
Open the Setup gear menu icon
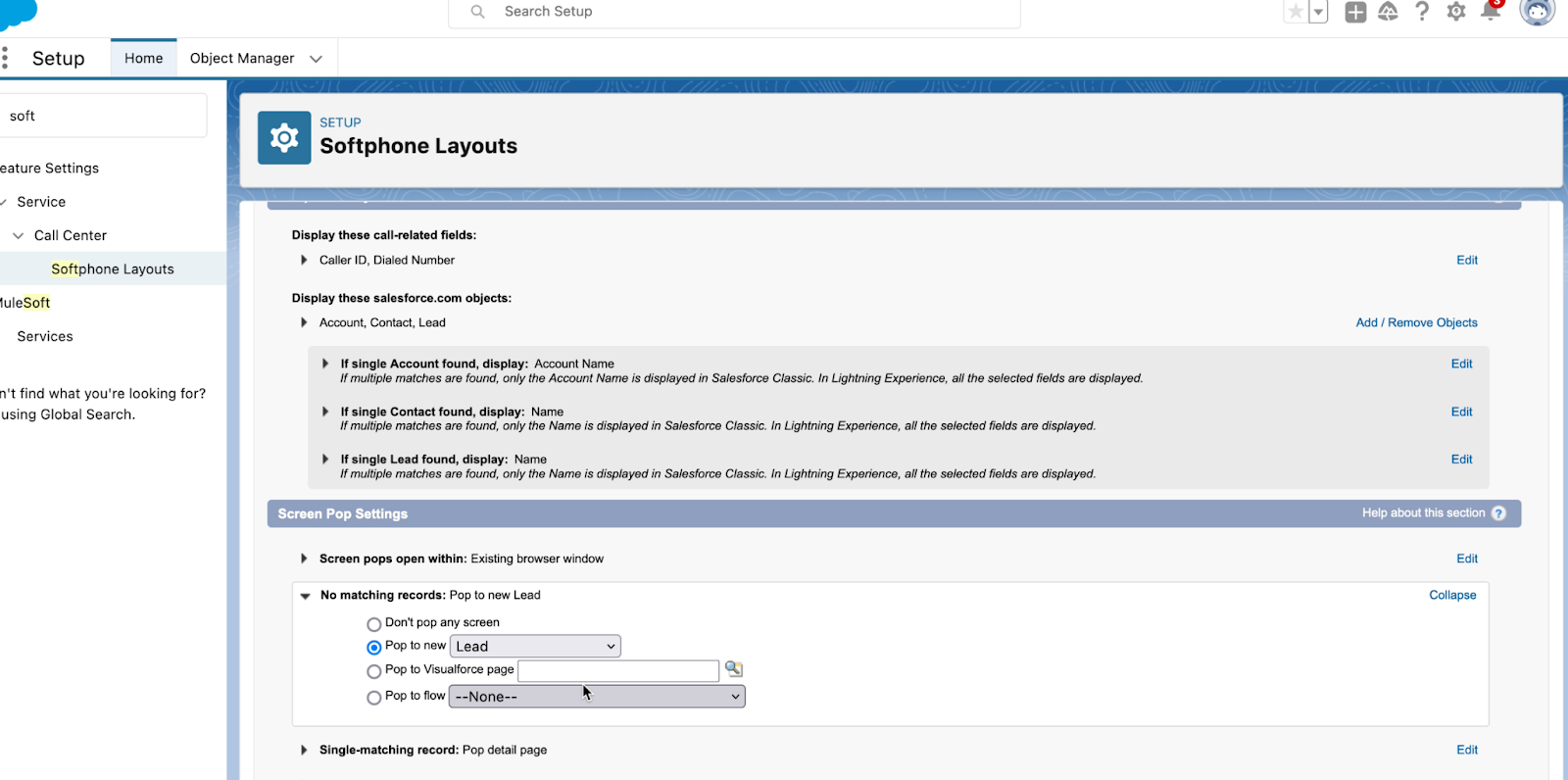[1456, 12]
